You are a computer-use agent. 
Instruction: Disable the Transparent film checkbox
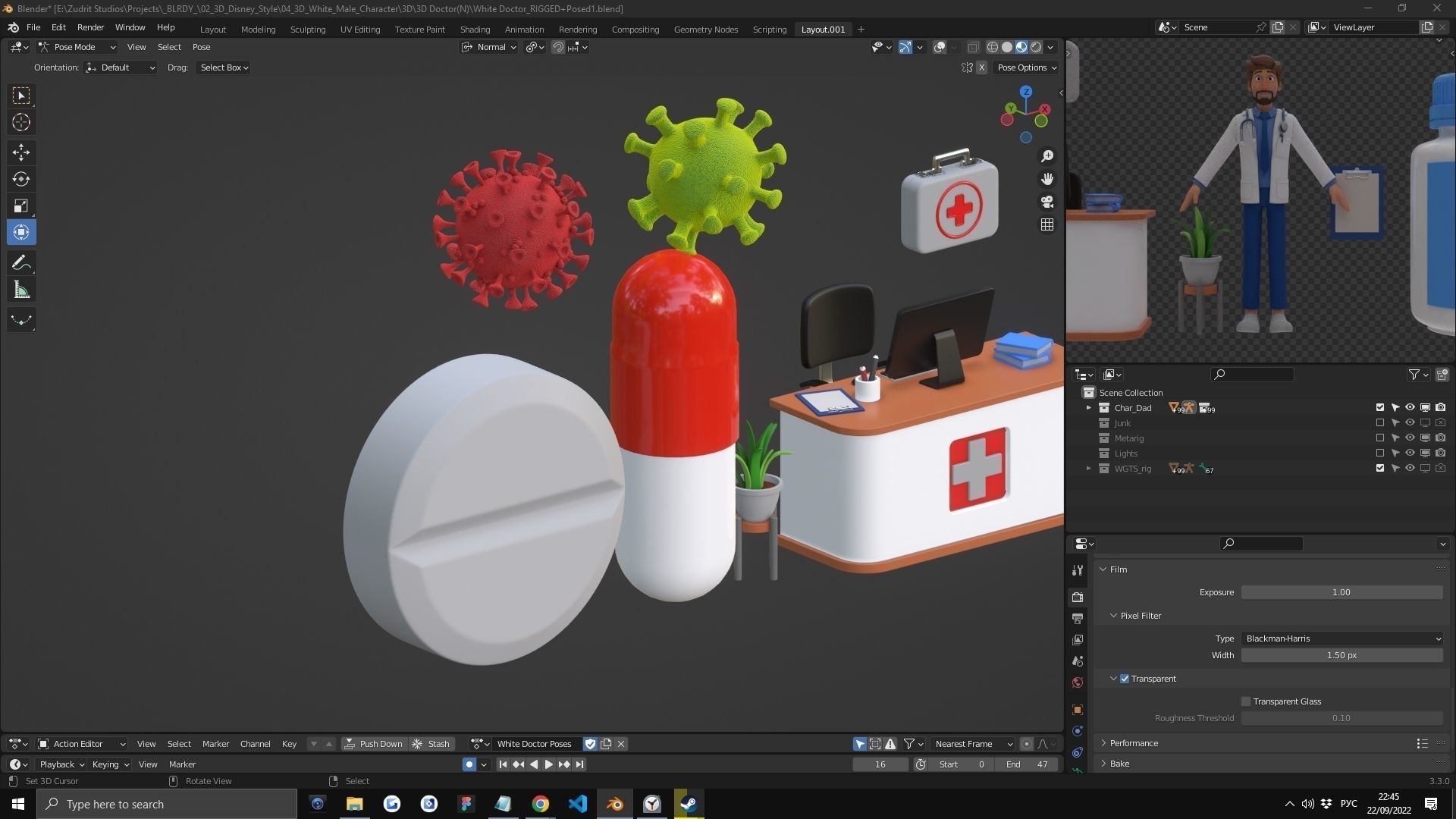click(1125, 679)
